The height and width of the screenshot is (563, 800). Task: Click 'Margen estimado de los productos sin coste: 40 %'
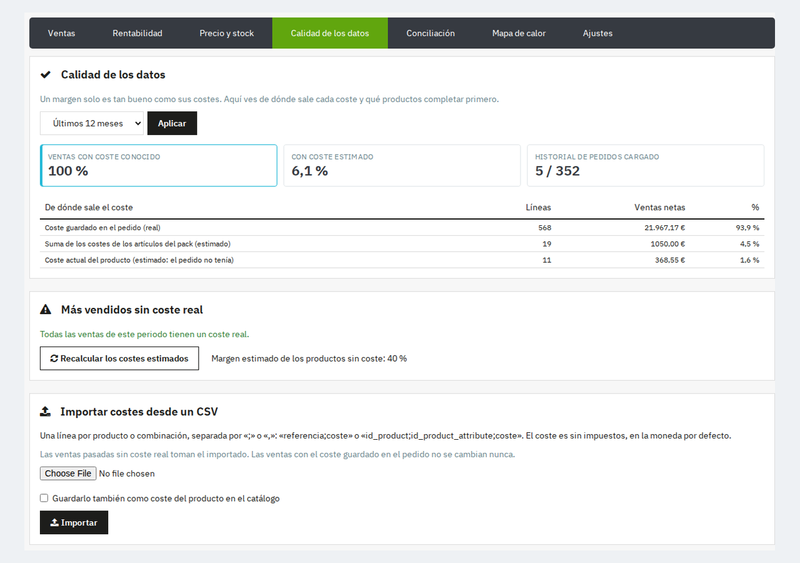click(x=309, y=358)
